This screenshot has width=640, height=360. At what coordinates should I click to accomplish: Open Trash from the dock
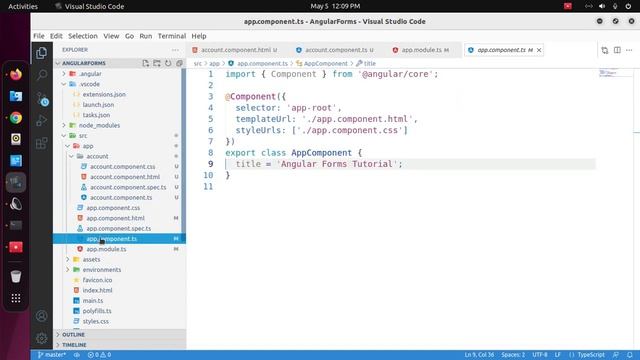(x=16, y=276)
